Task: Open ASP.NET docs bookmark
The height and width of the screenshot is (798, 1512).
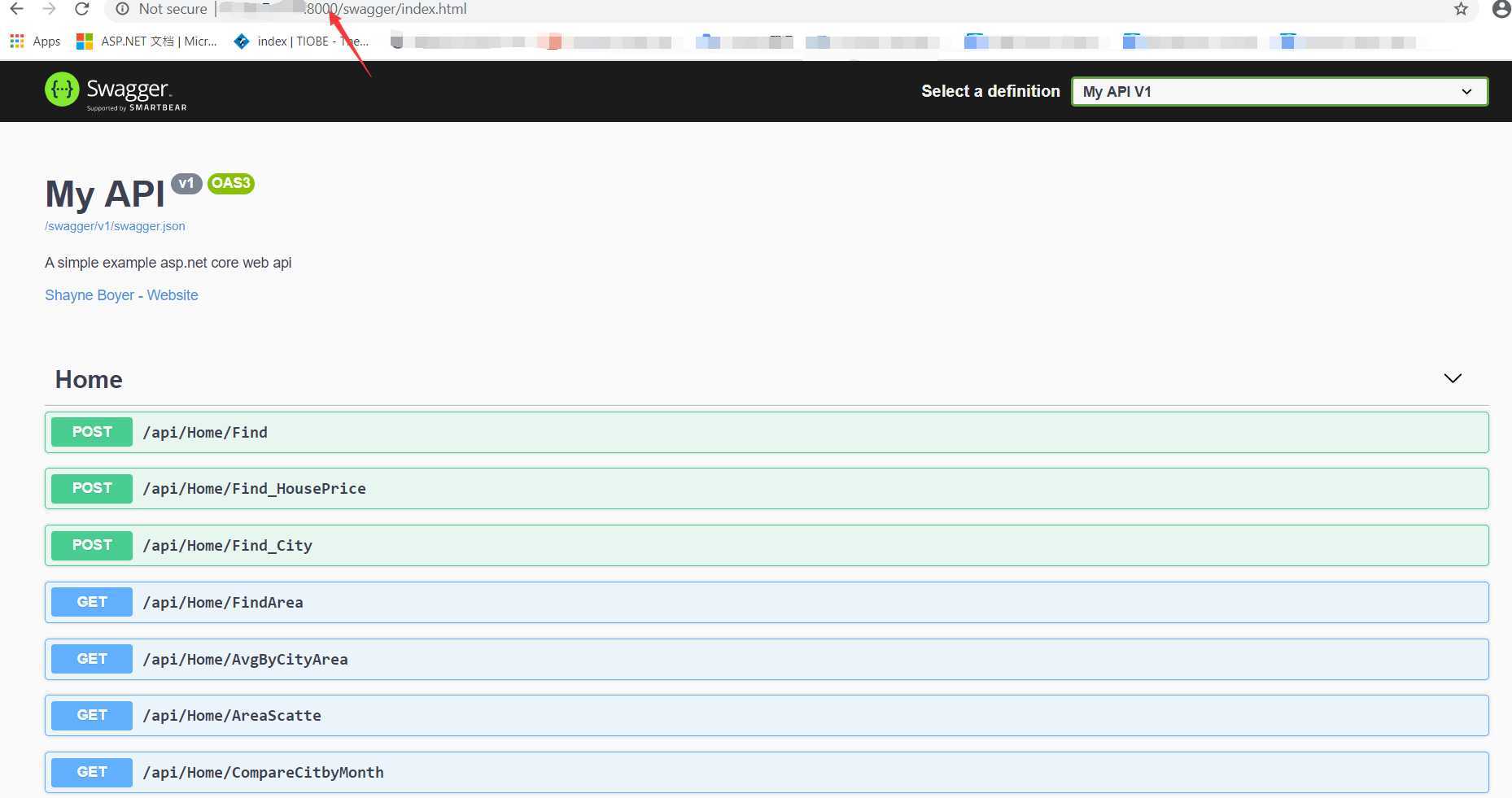Action: pyautogui.click(x=146, y=41)
